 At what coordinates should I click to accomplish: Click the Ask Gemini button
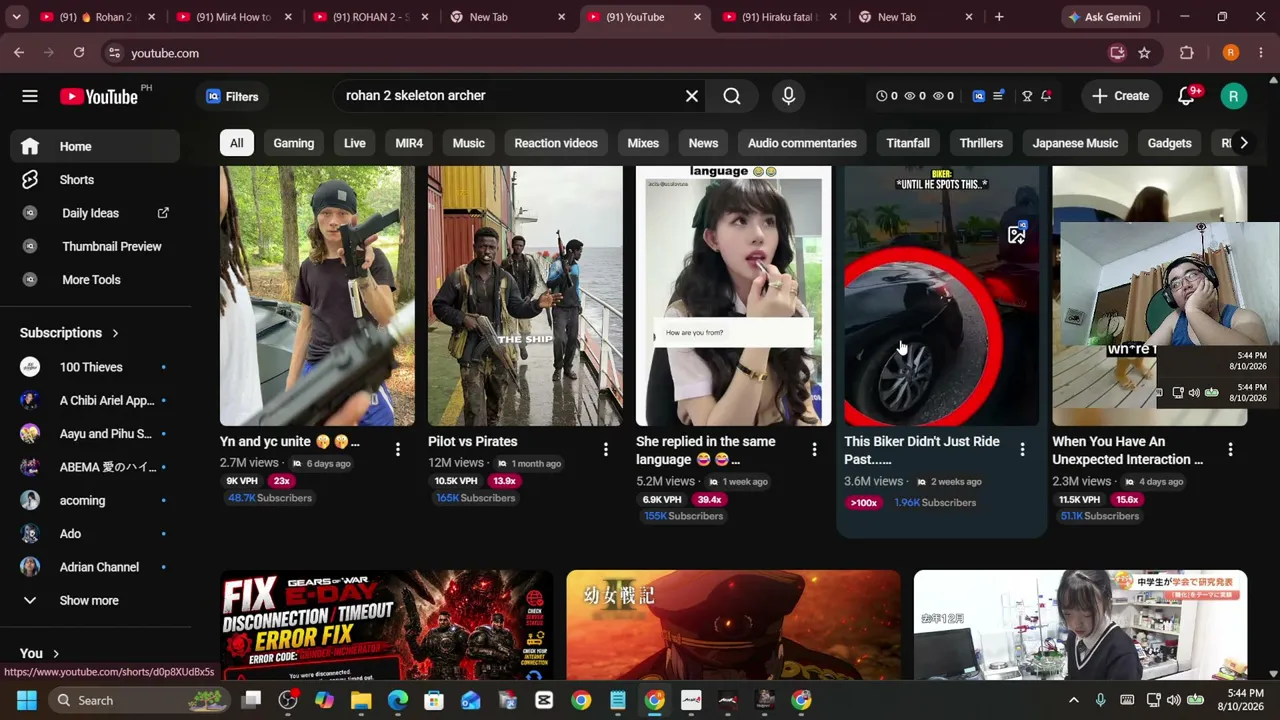pyautogui.click(x=1105, y=17)
